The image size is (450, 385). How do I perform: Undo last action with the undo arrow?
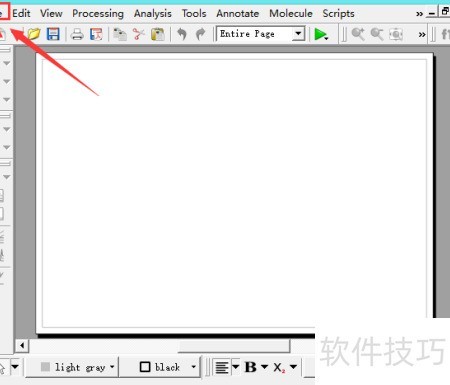pos(182,34)
